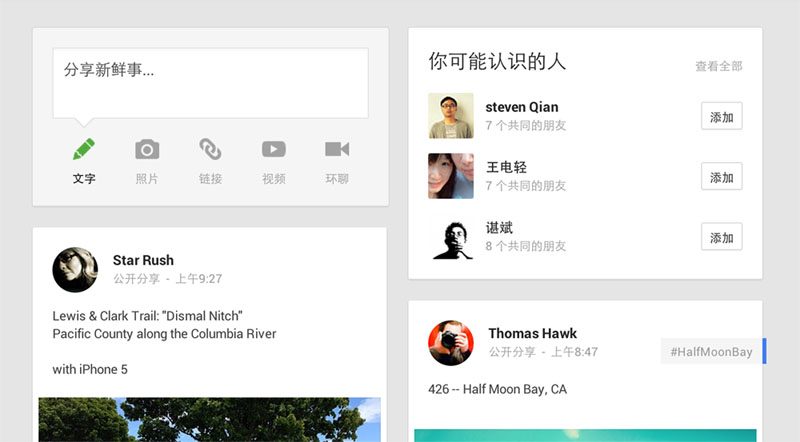Add steven Qian with the 添加 button

pyautogui.click(x=721, y=116)
